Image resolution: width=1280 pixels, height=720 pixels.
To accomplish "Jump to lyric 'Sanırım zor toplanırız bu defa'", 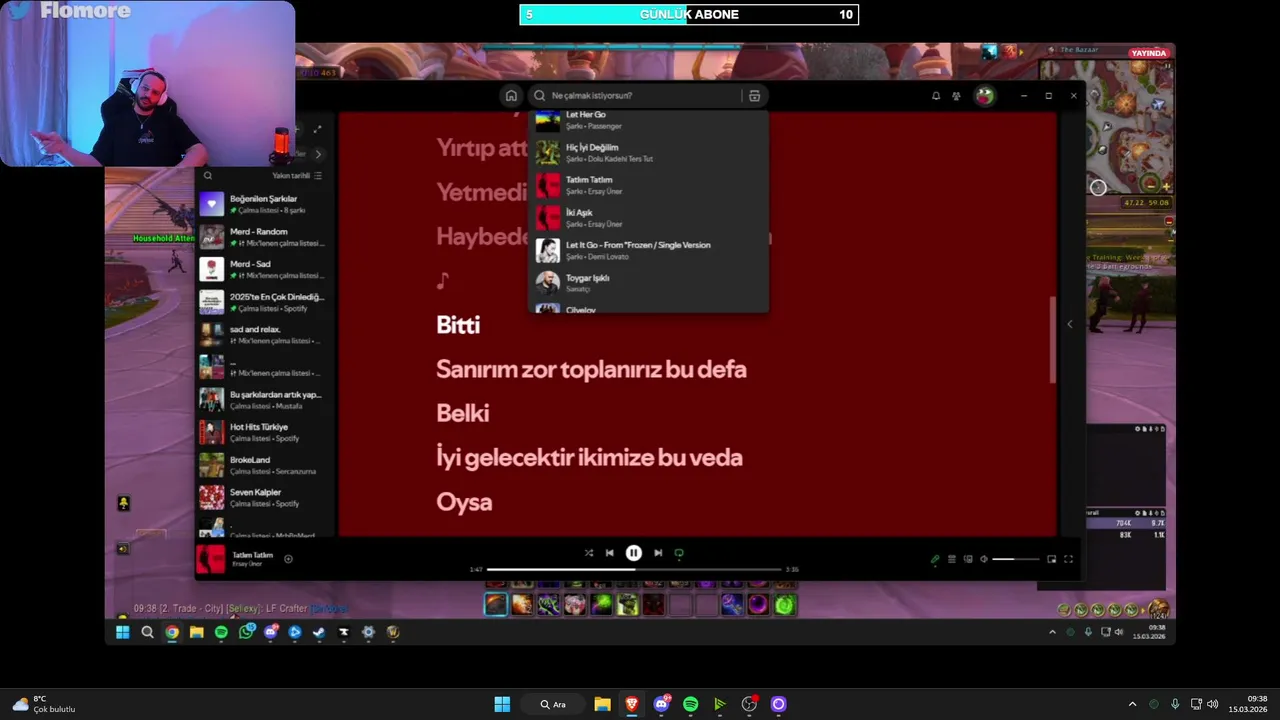I will pyautogui.click(x=591, y=369).
